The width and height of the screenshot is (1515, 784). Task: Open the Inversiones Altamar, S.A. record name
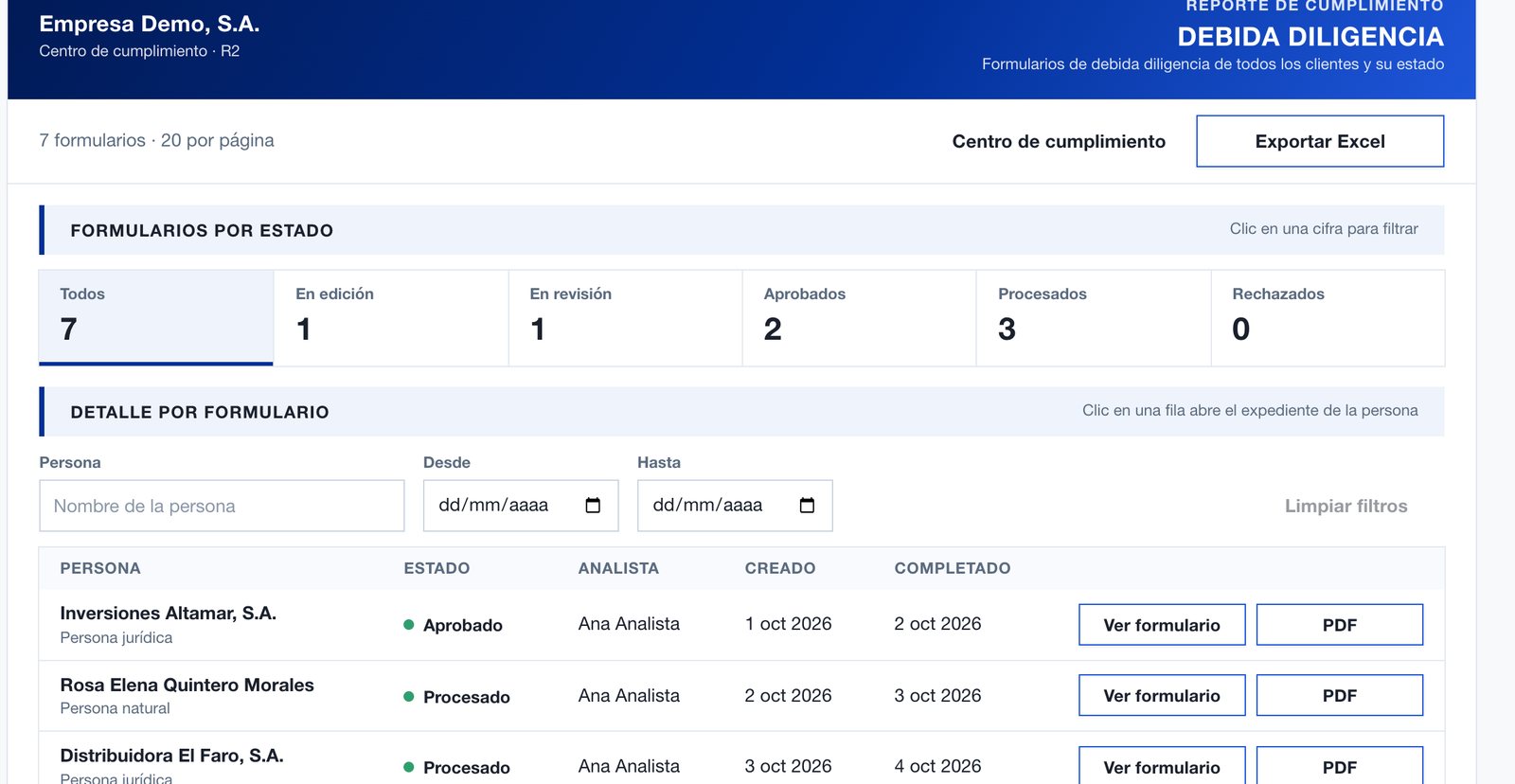coord(169,613)
